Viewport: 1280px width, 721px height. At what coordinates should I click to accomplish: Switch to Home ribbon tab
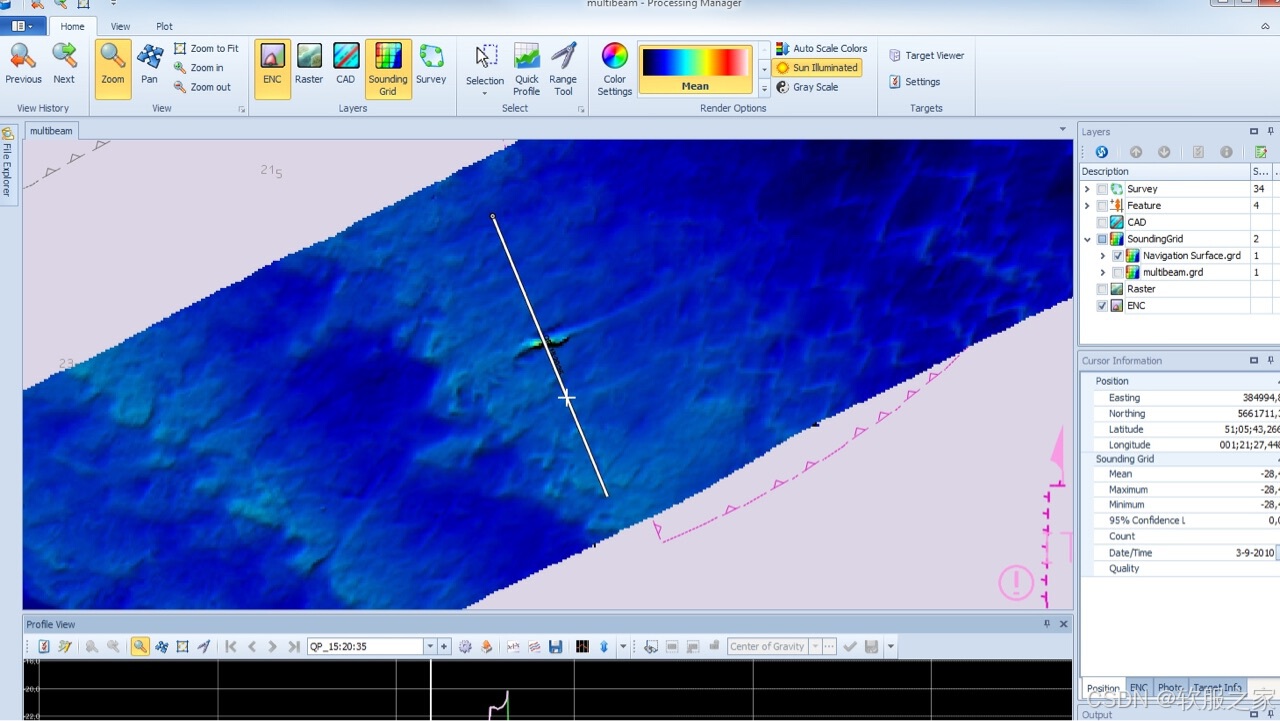pos(72,27)
